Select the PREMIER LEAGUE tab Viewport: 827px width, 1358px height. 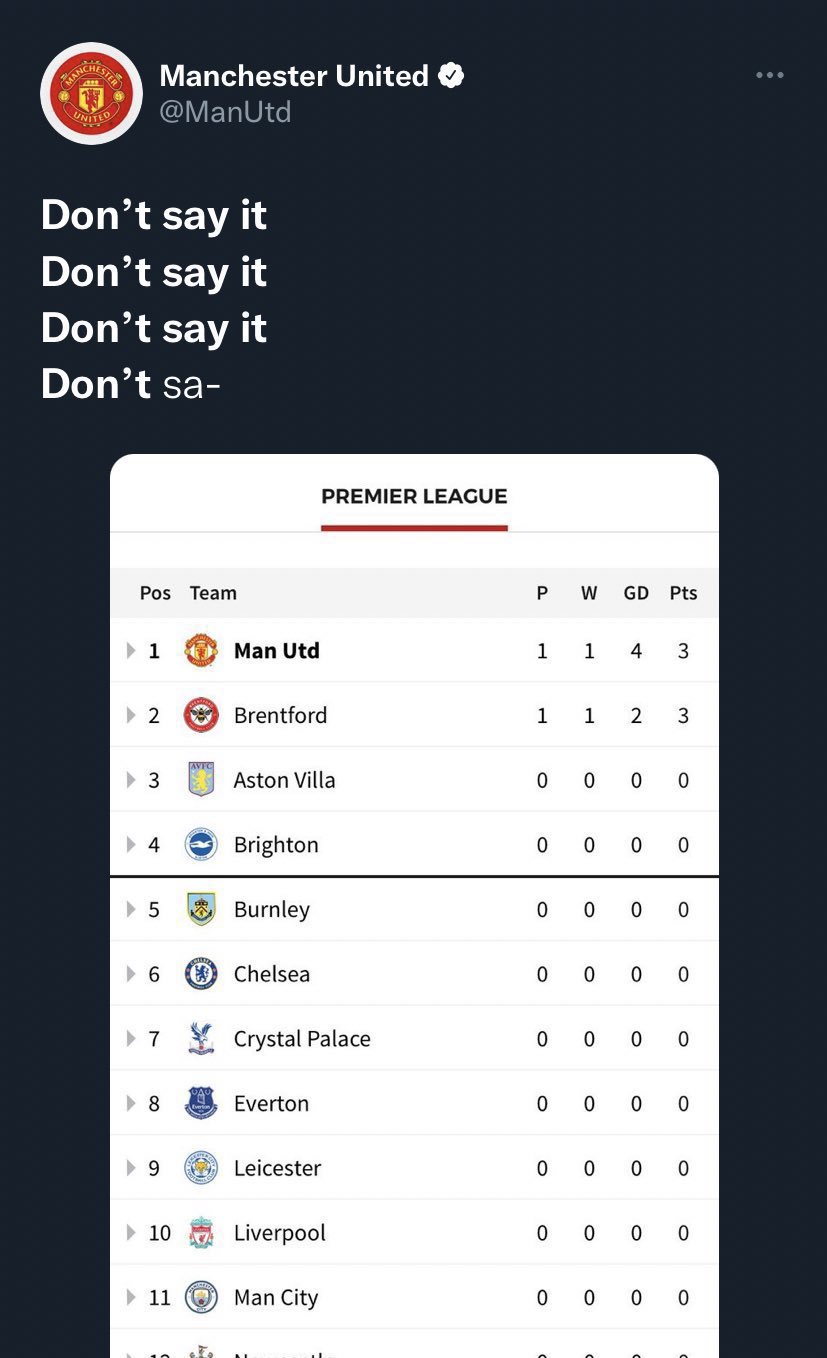(414, 497)
